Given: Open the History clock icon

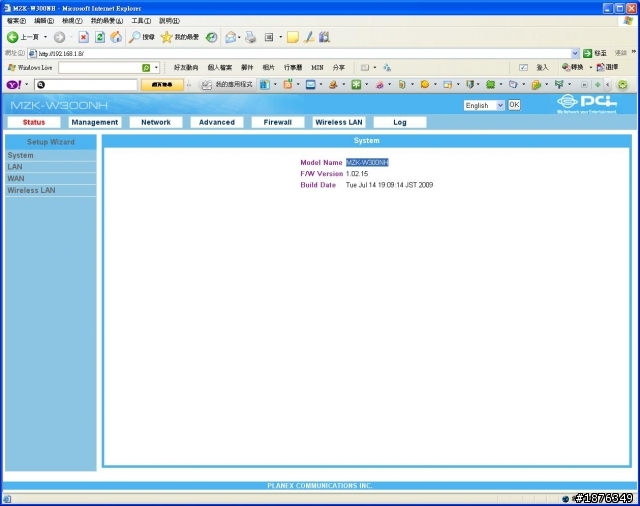Looking at the screenshot, I should [211, 37].
